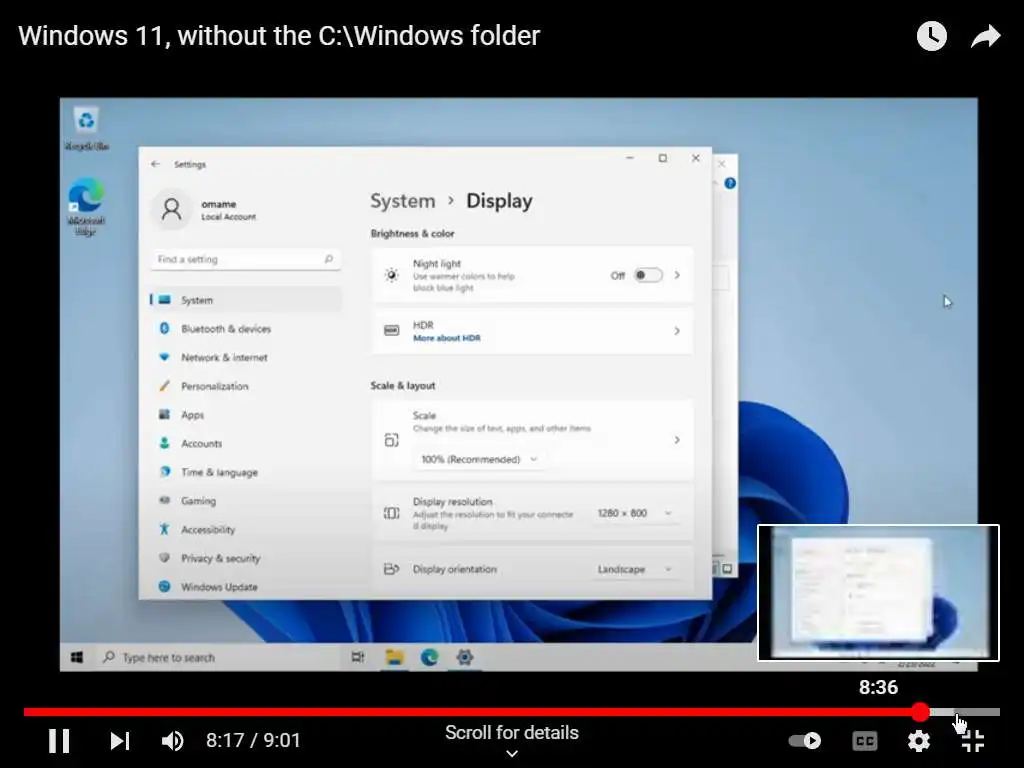Open Network & internet settings
The width and height of the screenshot is (1024, 768).
[246, 357]
